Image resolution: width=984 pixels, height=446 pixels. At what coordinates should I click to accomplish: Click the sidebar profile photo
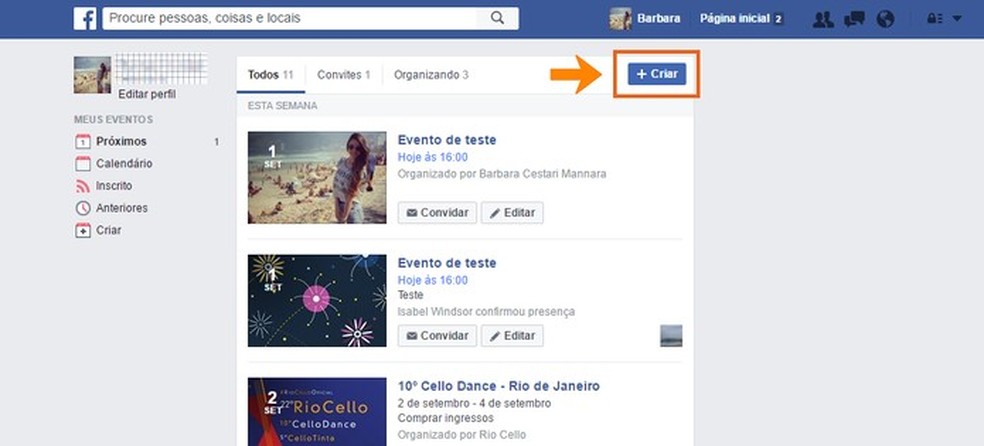[92, 75]
